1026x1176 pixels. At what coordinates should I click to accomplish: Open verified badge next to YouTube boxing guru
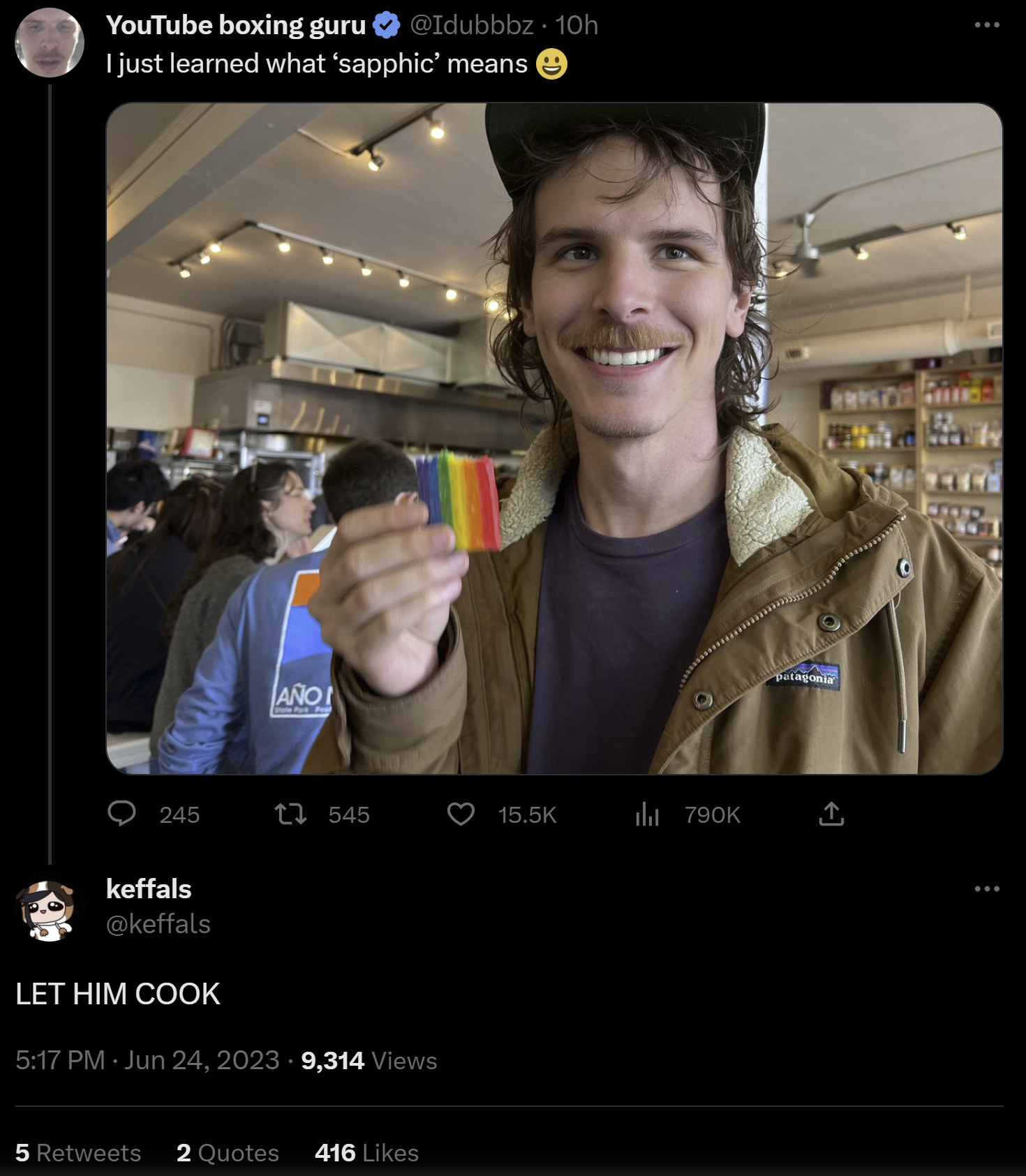386,25
